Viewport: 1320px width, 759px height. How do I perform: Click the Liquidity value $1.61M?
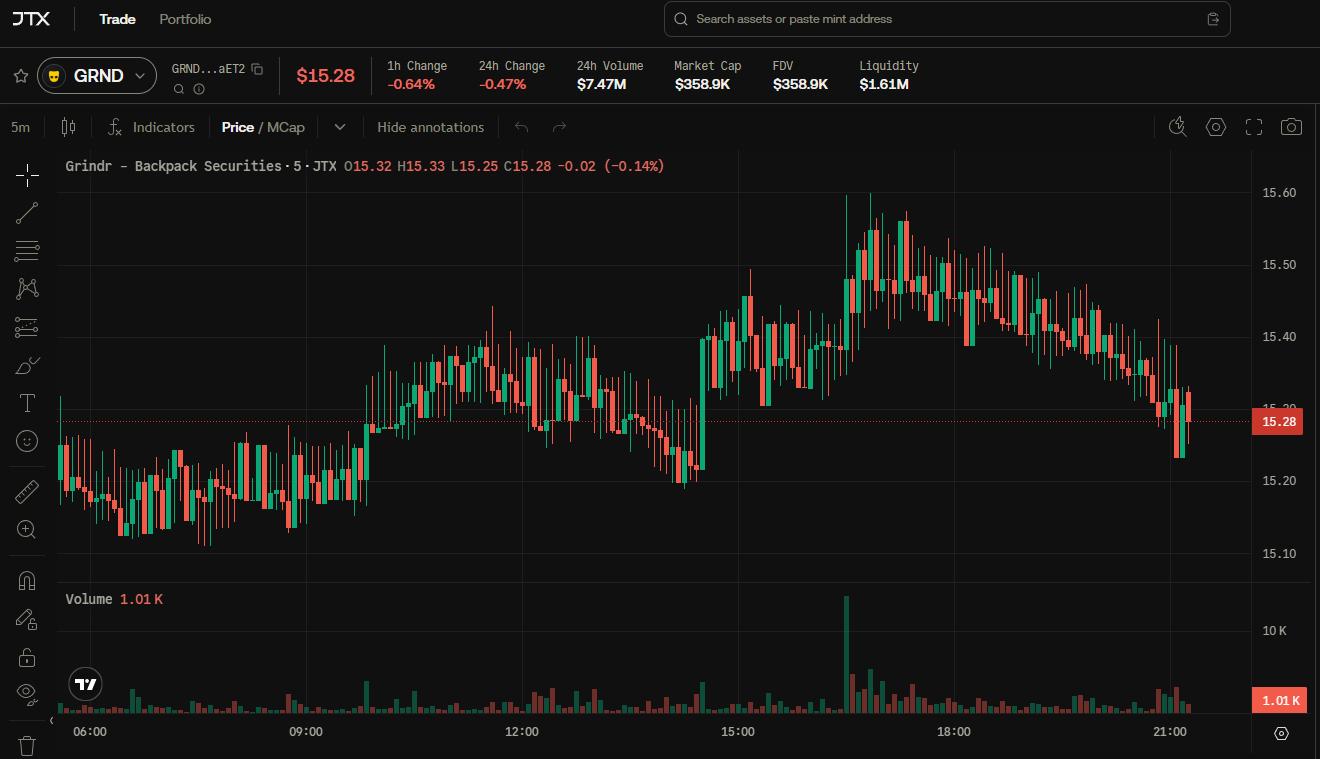(884, 84)
